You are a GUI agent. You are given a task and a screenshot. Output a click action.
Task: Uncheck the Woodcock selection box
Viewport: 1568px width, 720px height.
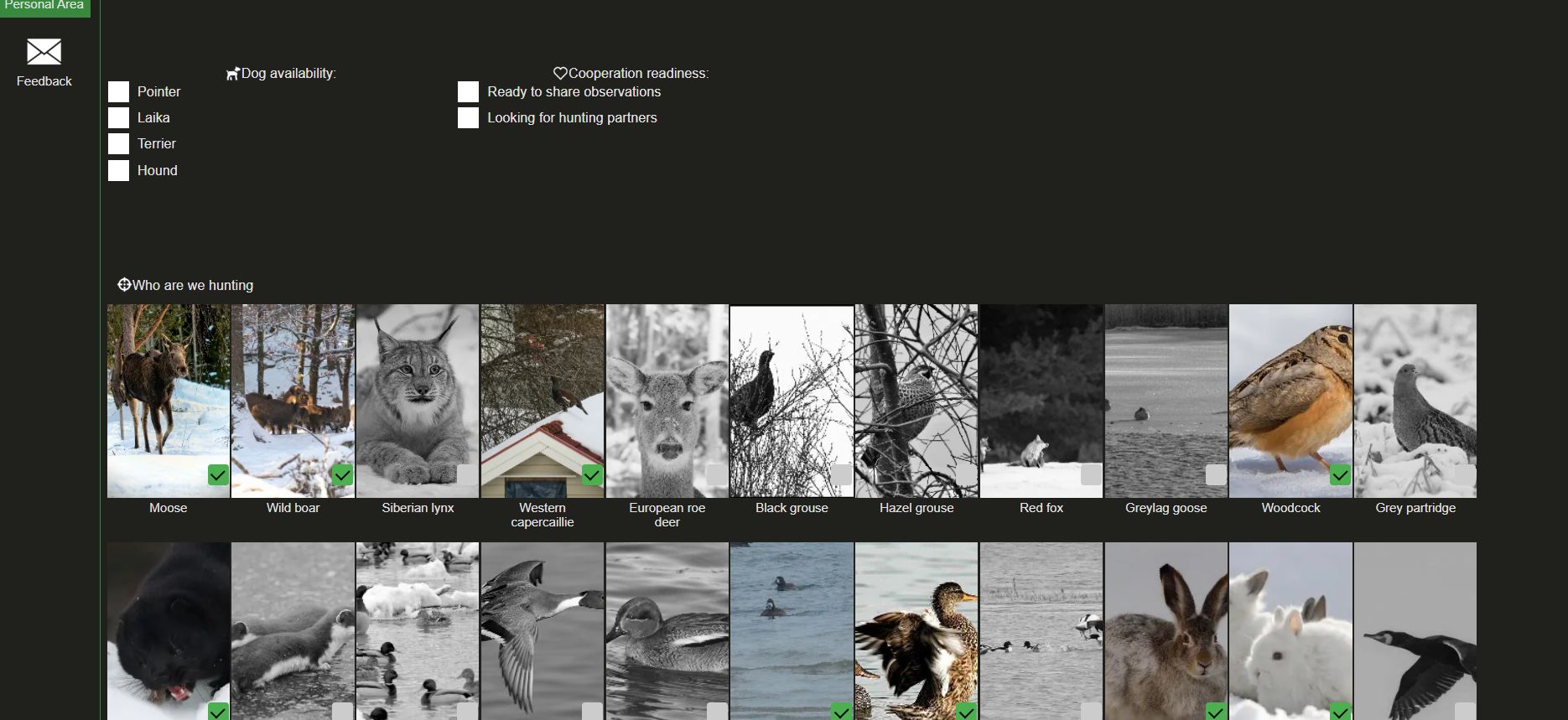tap(1341, 475)
